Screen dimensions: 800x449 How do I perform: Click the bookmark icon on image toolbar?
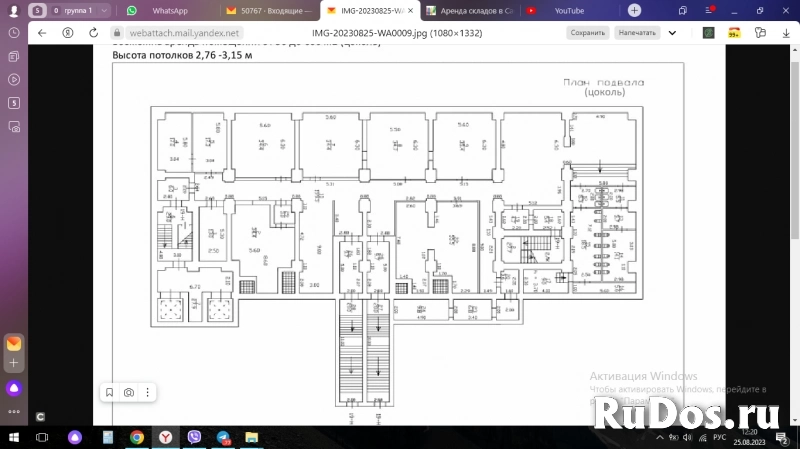109,393
